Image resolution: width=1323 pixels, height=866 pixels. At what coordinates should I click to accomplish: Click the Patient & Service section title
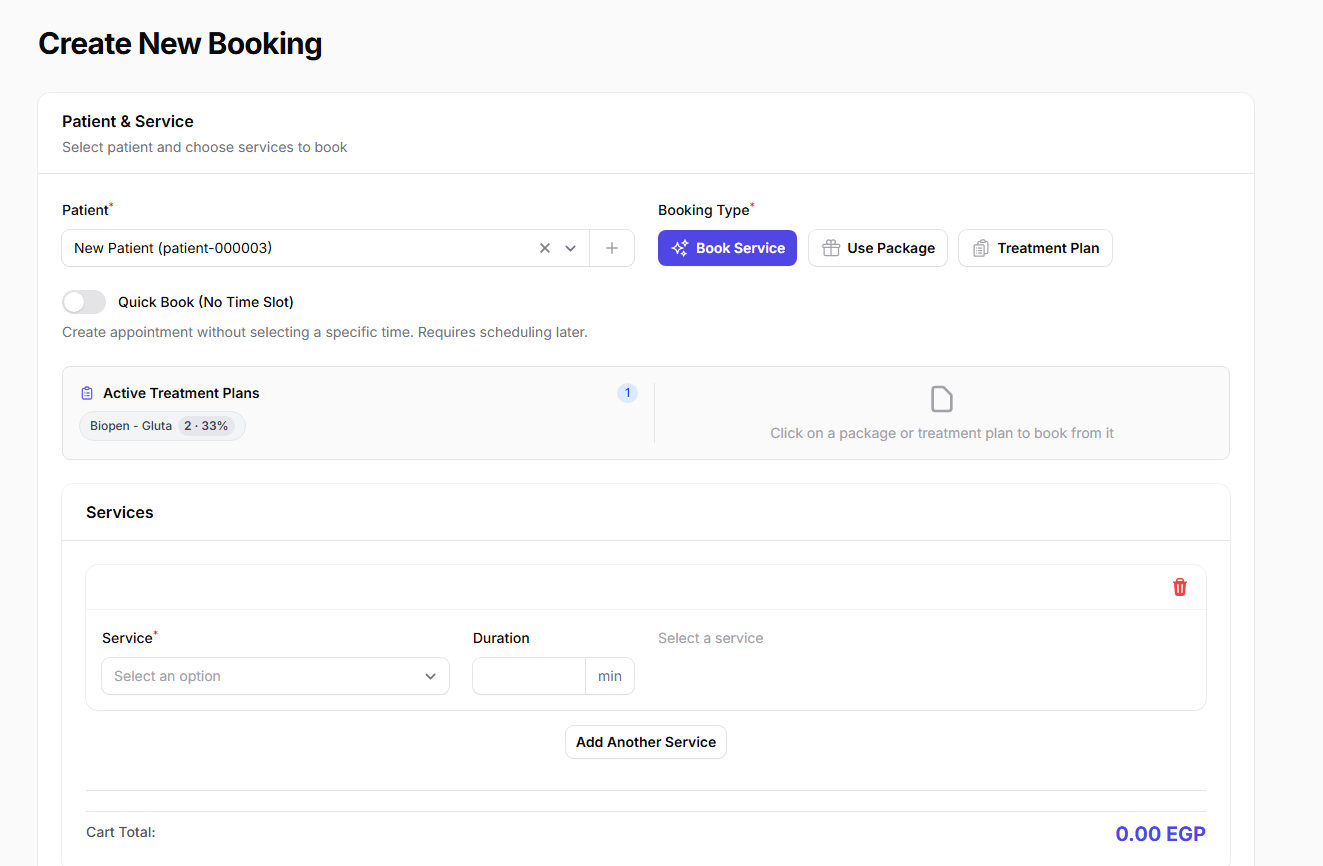coord(128,121)
